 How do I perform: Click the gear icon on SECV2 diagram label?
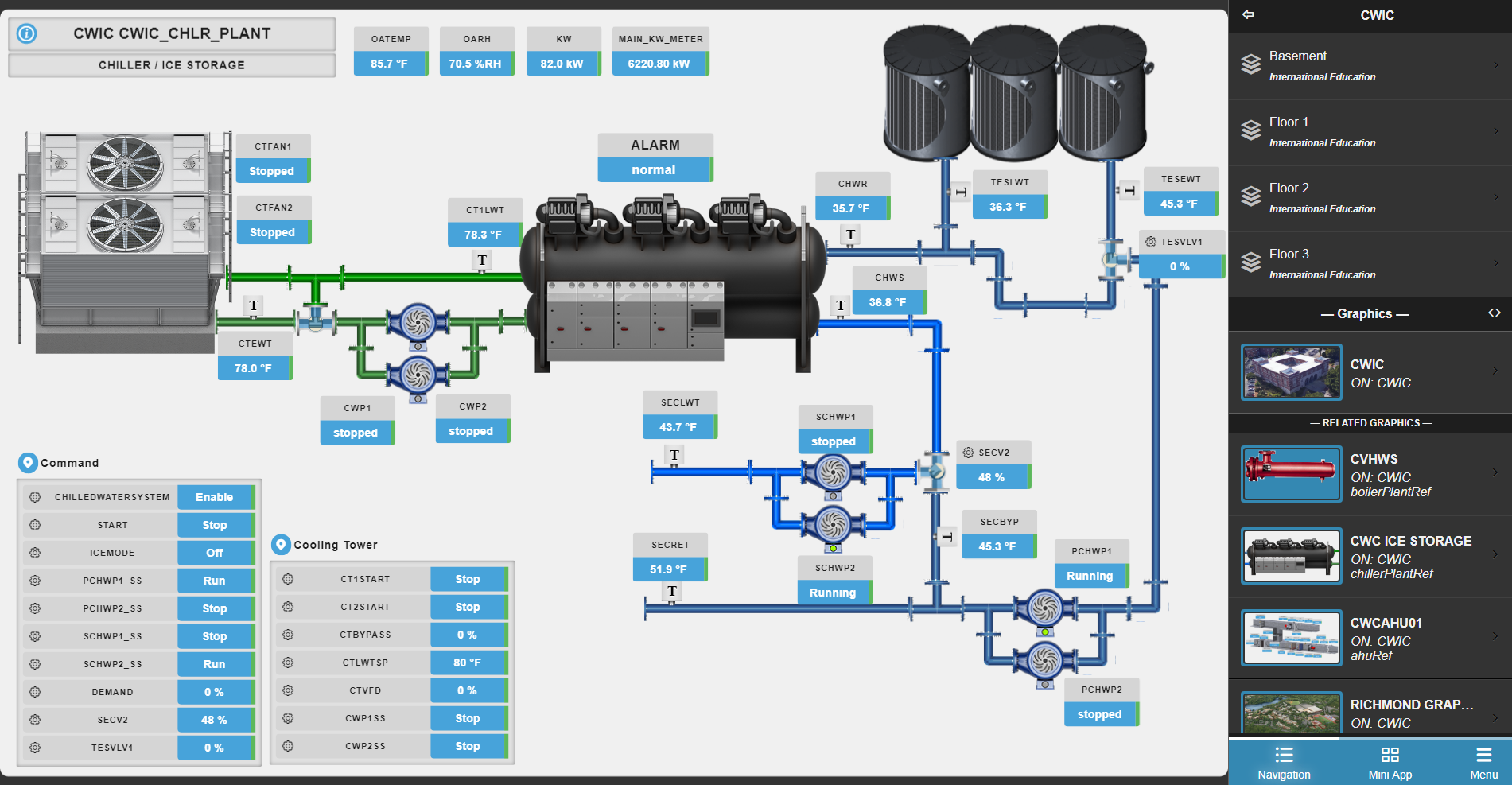[x=968, y=453]
